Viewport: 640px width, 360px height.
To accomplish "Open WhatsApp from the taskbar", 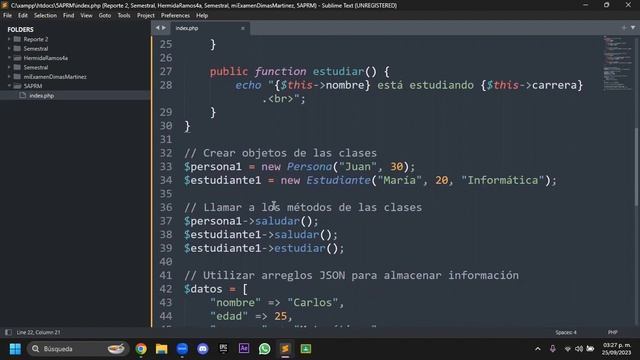I will point(264,349).
